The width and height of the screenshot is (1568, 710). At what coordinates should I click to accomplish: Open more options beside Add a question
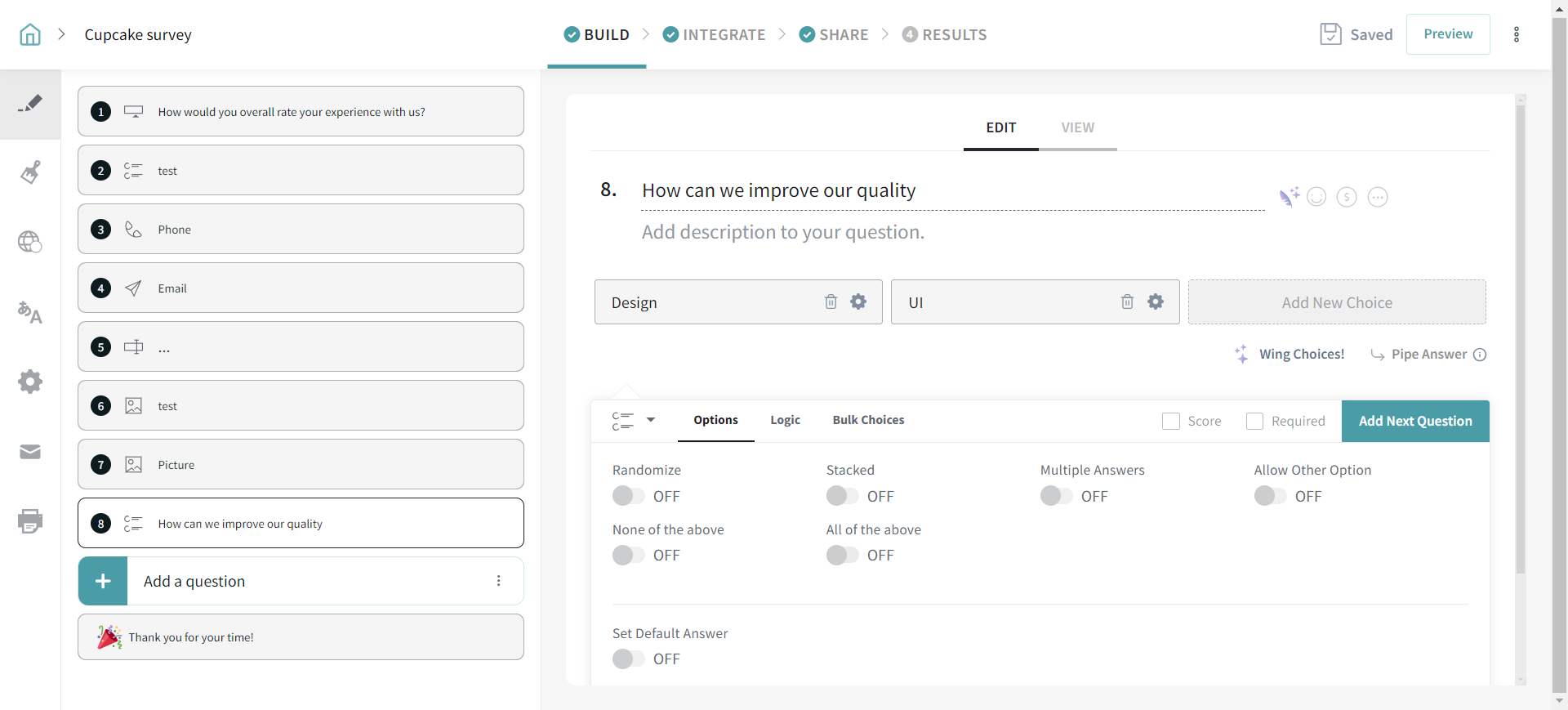click(x=498, y=581)
